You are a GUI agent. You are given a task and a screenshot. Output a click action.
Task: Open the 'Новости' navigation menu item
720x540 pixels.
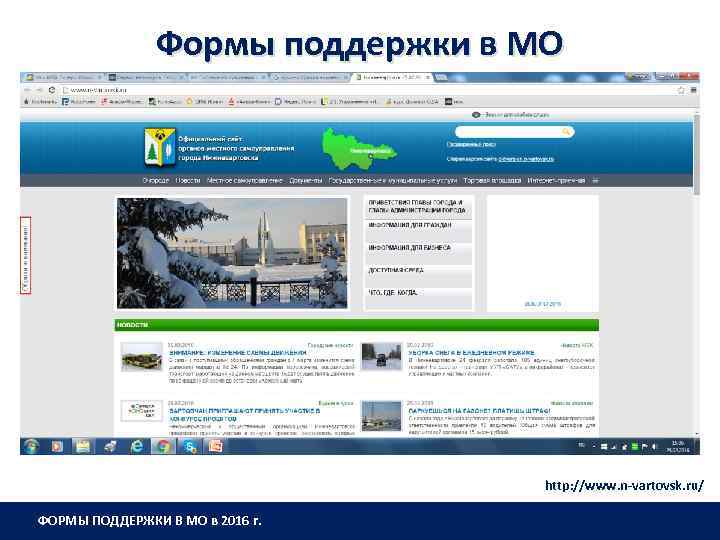coord(188,180)
